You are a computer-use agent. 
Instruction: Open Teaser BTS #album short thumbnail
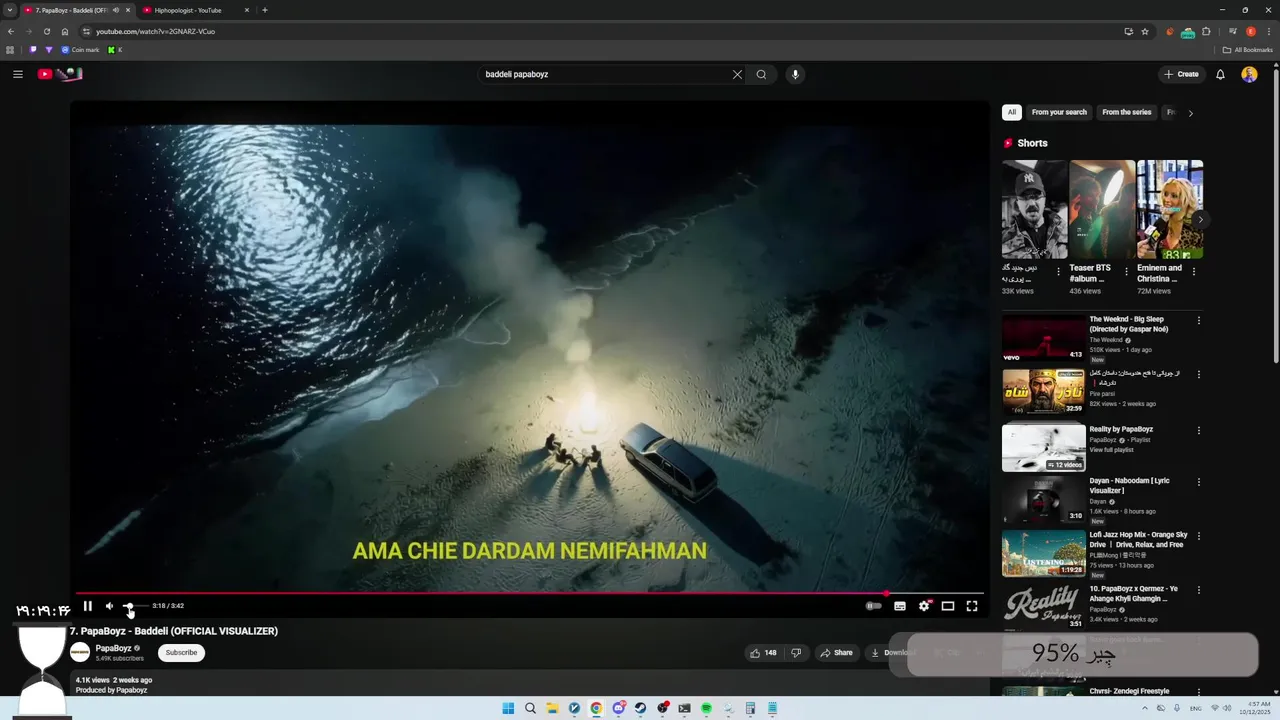click(1102, 210)
